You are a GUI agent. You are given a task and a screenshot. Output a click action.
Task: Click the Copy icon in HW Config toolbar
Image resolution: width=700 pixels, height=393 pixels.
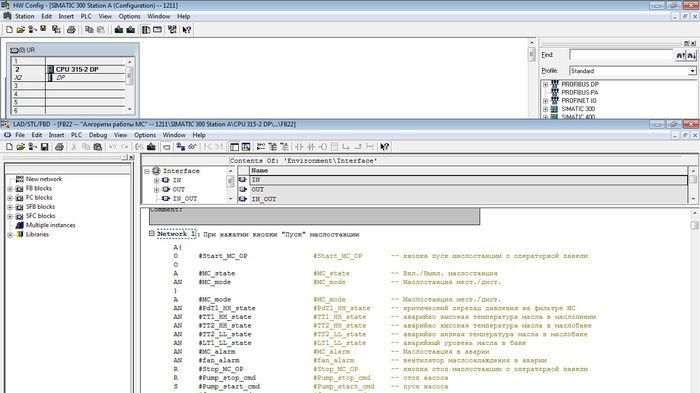point(89,29)
